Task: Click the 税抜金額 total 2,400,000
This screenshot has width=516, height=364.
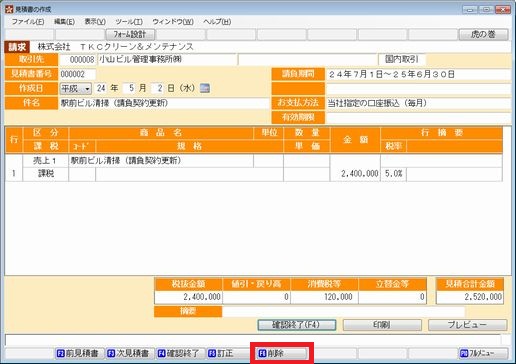Action: coord(188,297)
